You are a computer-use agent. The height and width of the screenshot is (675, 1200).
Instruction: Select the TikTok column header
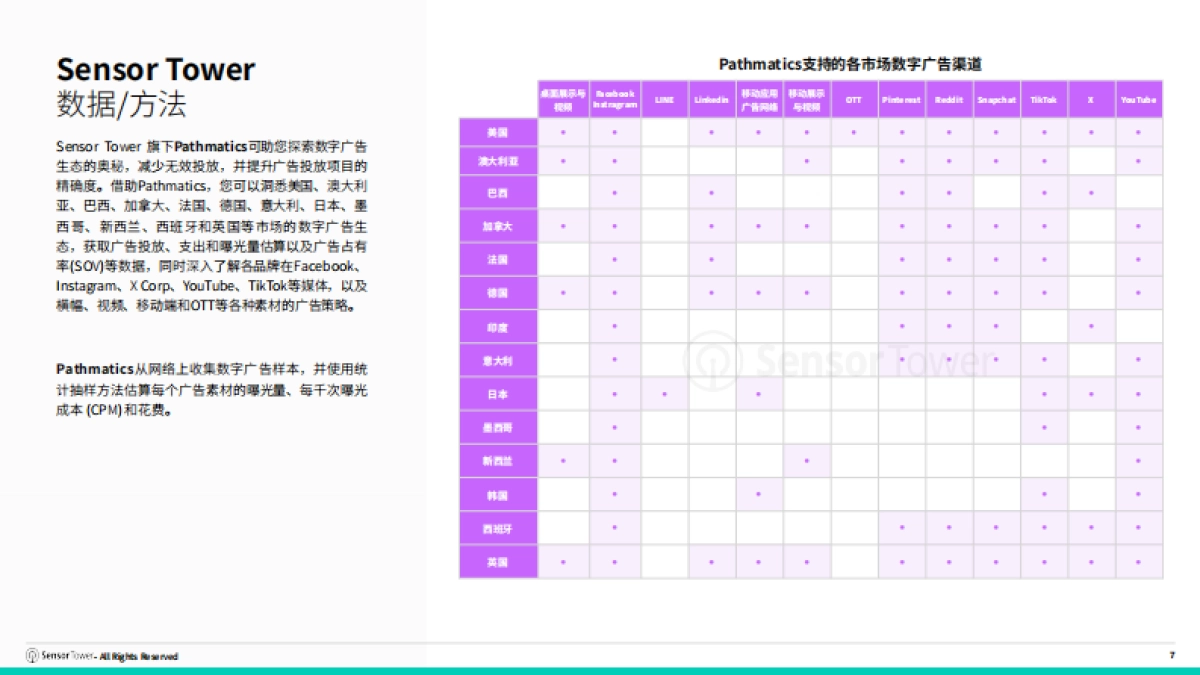[1043, 99]
